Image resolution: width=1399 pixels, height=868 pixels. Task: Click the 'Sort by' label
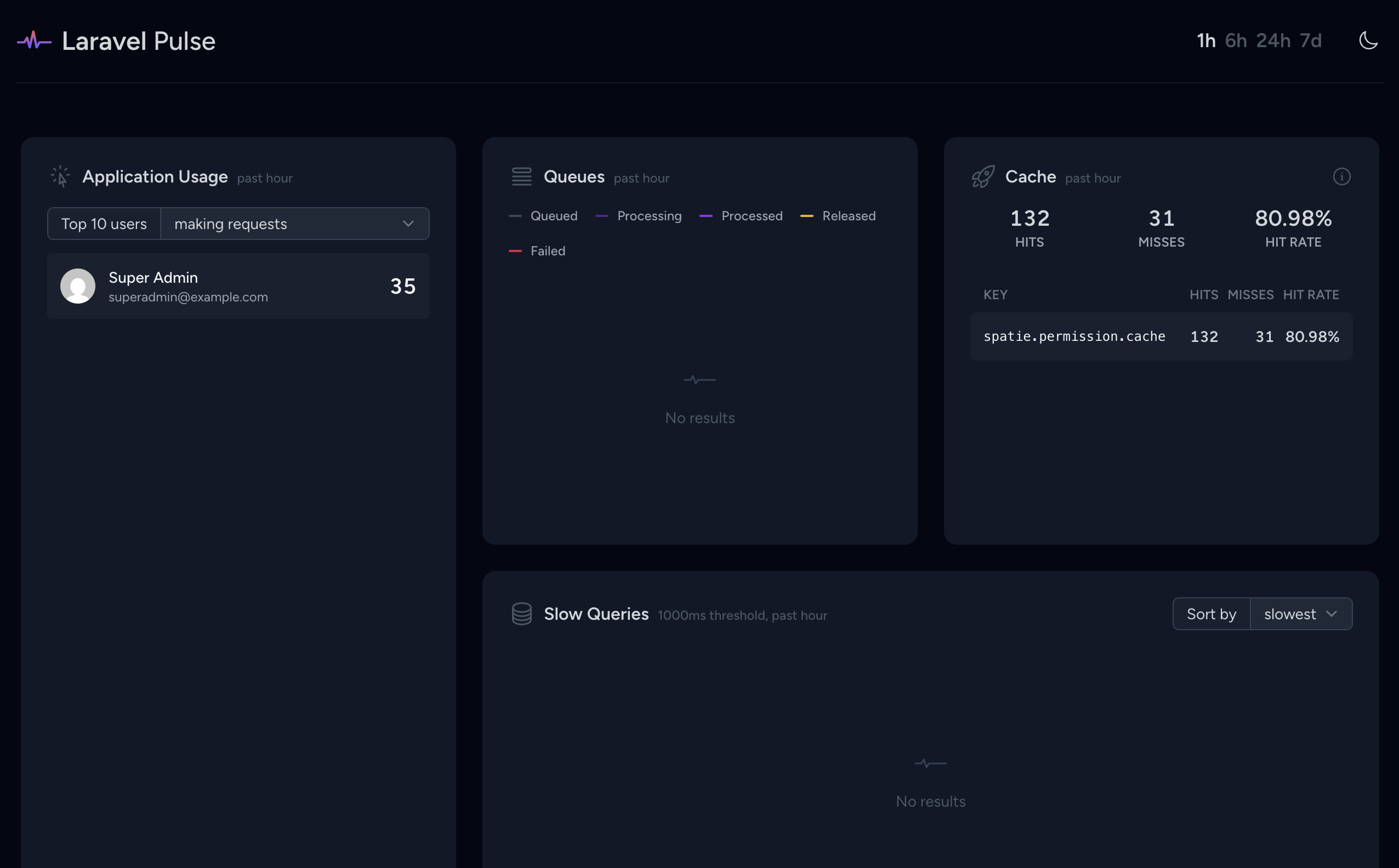[1211, 614]
